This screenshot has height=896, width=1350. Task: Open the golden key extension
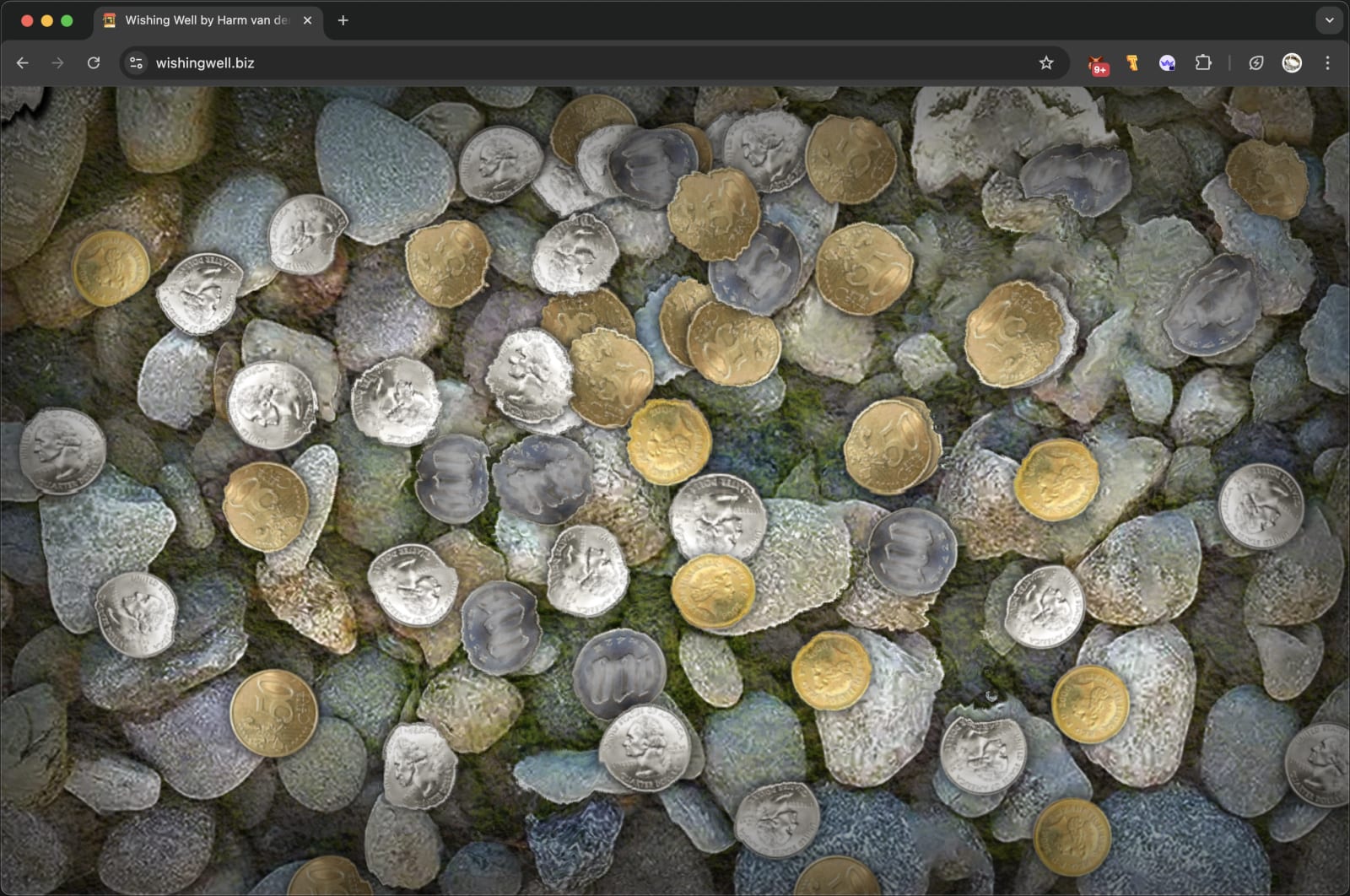pos(1132,63)
